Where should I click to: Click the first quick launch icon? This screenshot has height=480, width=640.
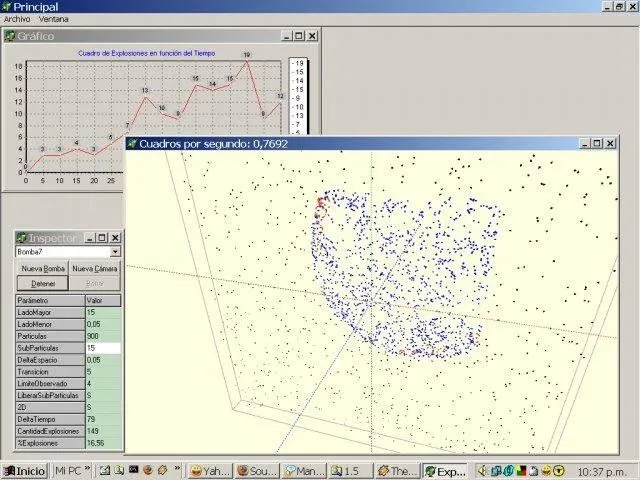point(105,470)
